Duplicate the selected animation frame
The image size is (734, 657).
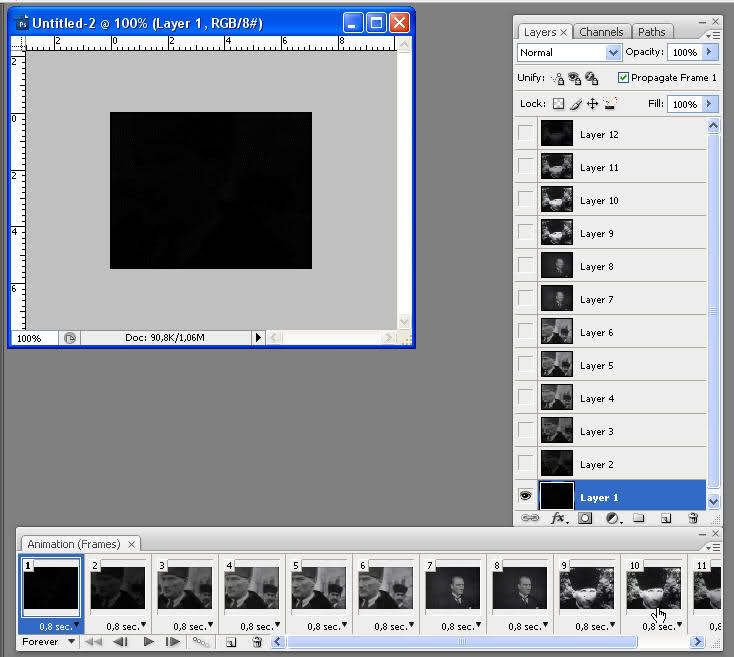[230, 642]
